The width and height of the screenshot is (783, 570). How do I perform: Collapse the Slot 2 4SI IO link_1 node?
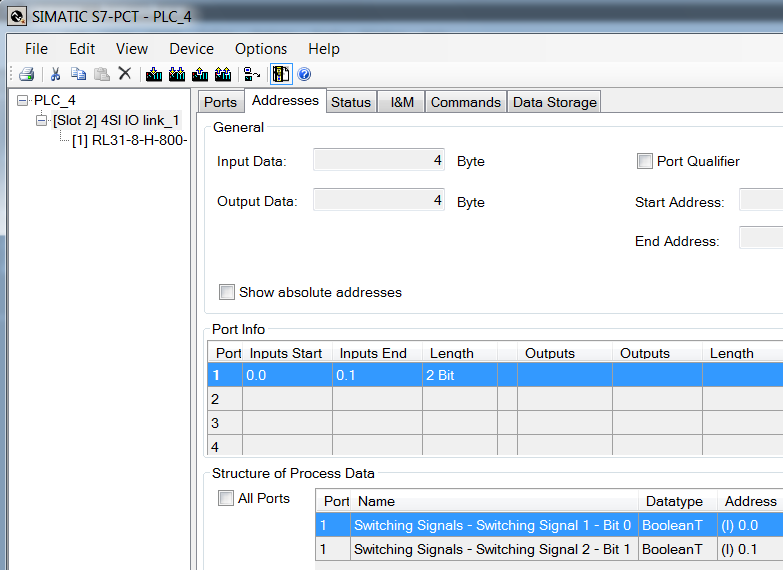(x=41, y=120)
